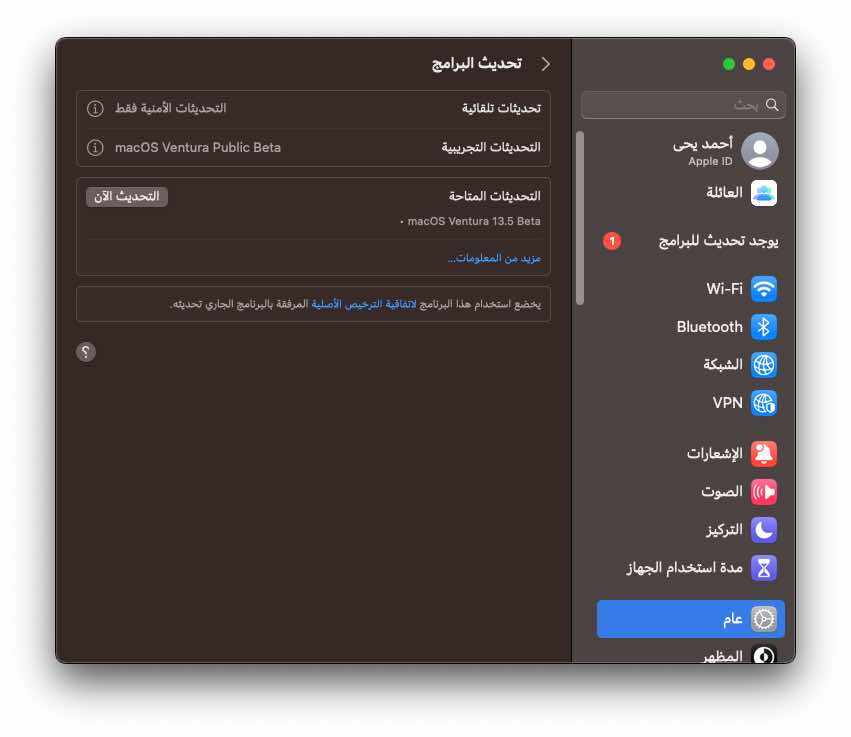
Task: Select the Focus moon icon
Action: (x=763, y=530)
